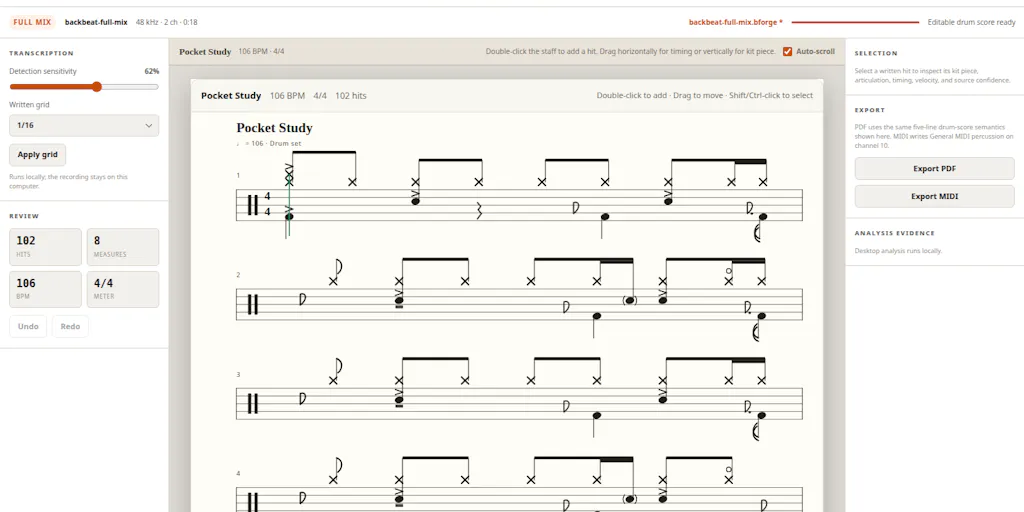Select the first hi-hat x in measure 2
This screenshot has width=1024, height=512.
coord(334,281)
